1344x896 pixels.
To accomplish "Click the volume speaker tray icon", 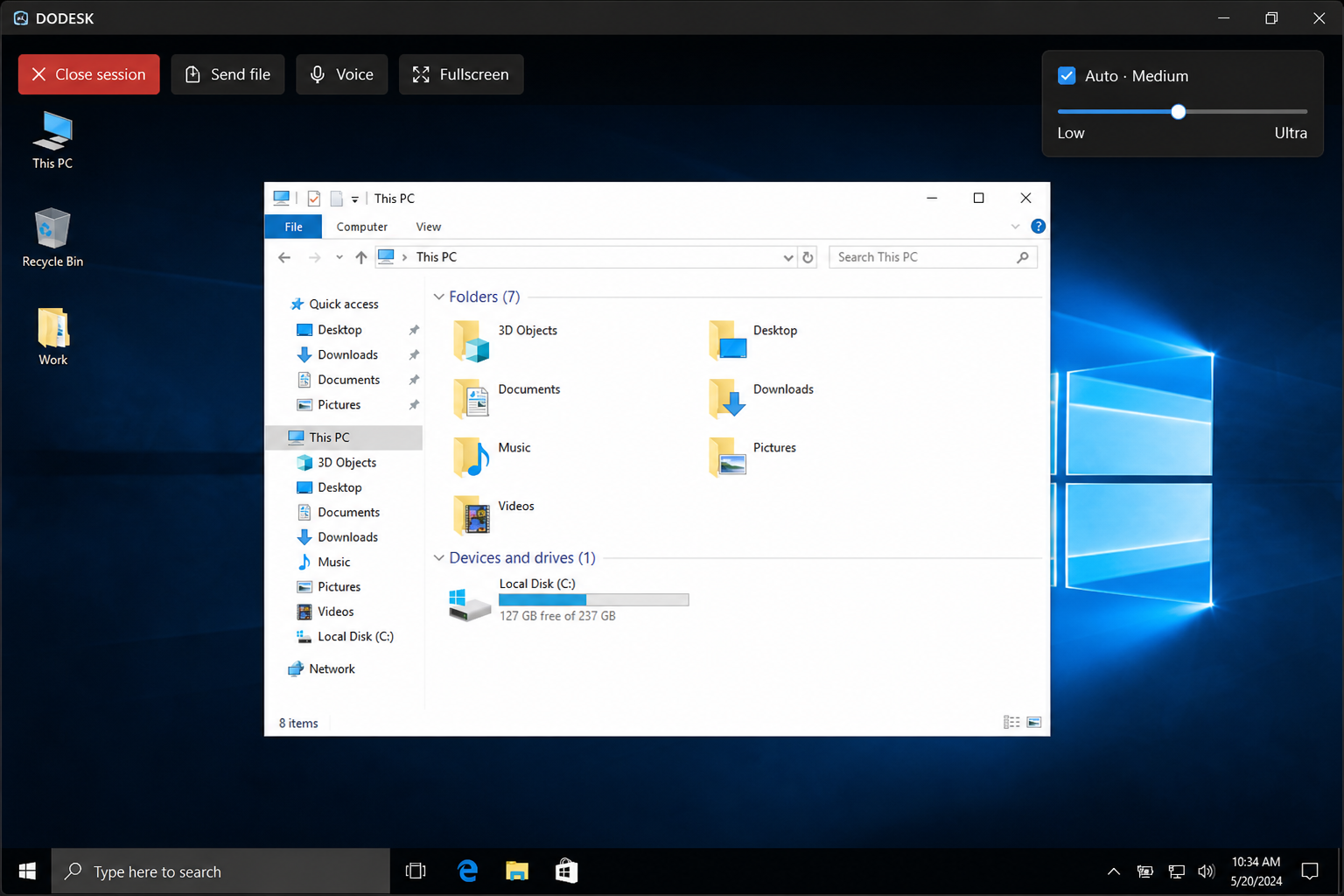I will pyautogui.click(x=1207, y=871).
